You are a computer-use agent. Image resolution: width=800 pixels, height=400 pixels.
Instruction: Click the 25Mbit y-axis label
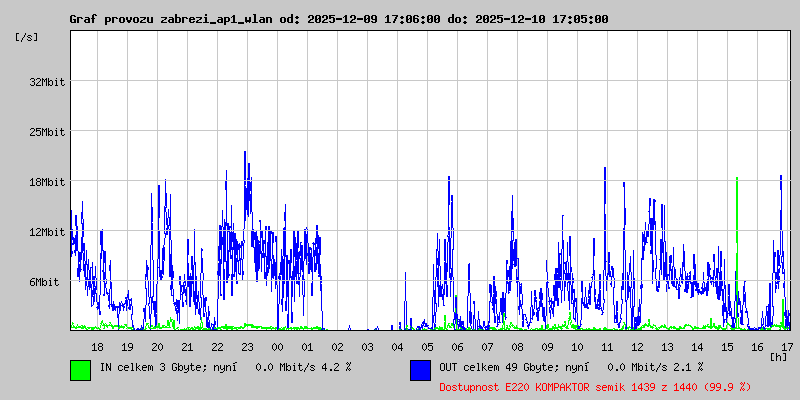[x=47, y=132]
